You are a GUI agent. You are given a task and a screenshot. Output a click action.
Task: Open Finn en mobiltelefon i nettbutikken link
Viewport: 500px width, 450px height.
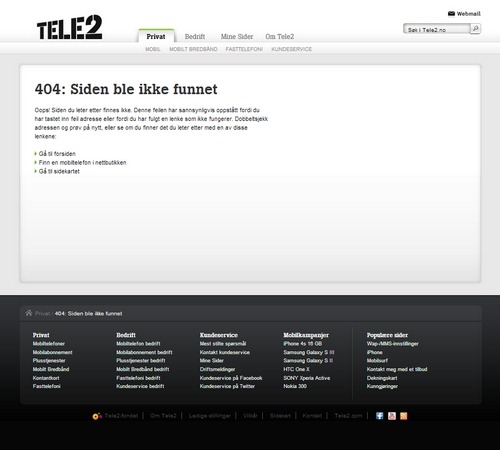83,163
